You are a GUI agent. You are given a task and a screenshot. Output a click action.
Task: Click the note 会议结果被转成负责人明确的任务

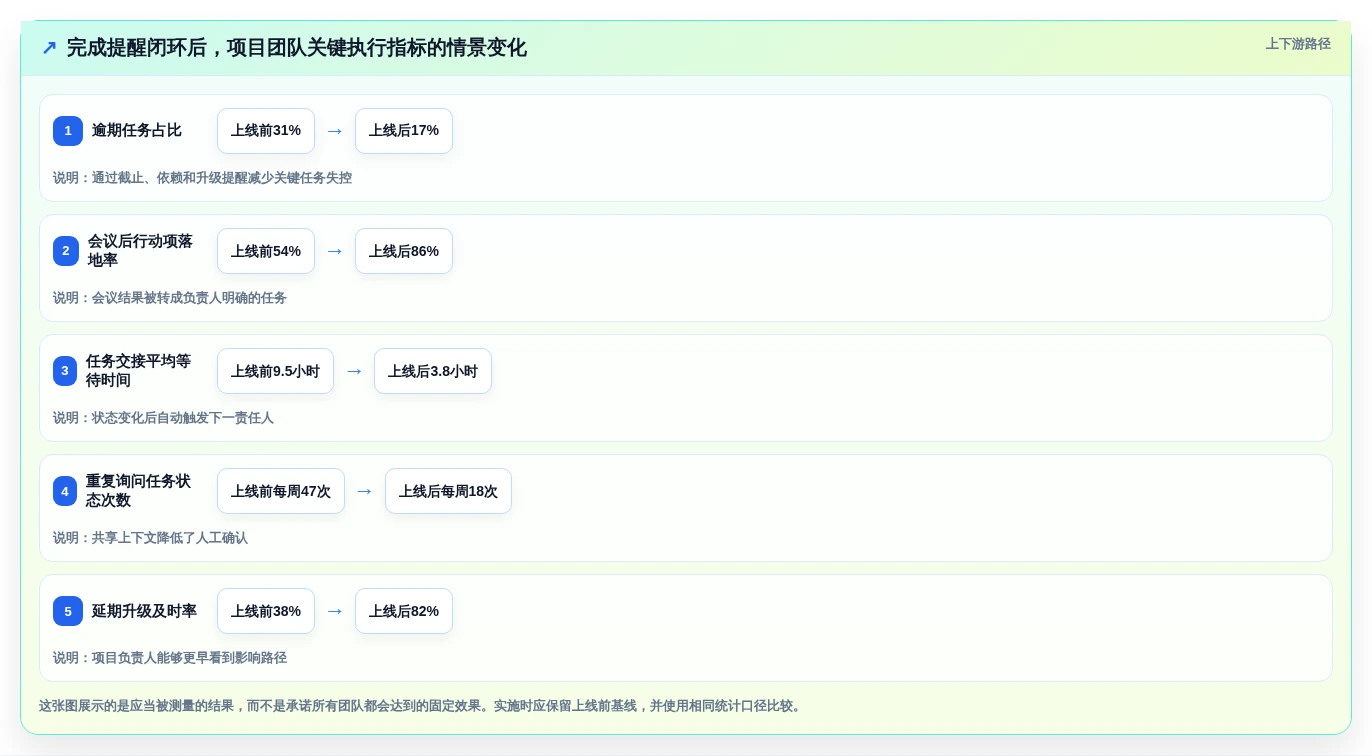click(189, 298)
